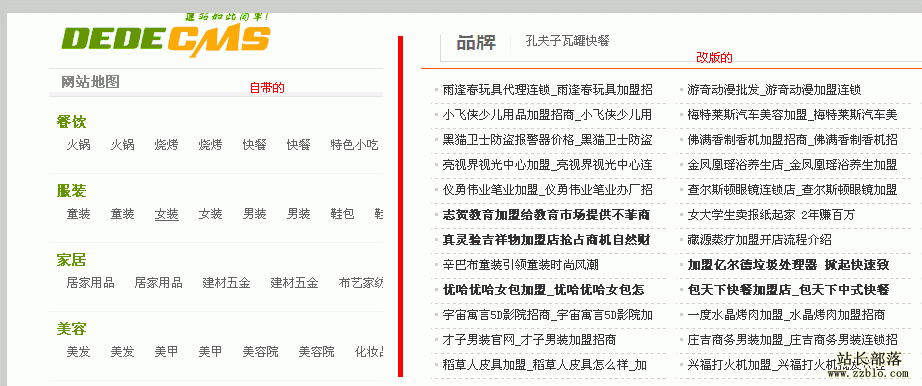
Task: Open the bold 加盟亿尔德垃圾处理器 article
Action: click(x=788, y=265)
